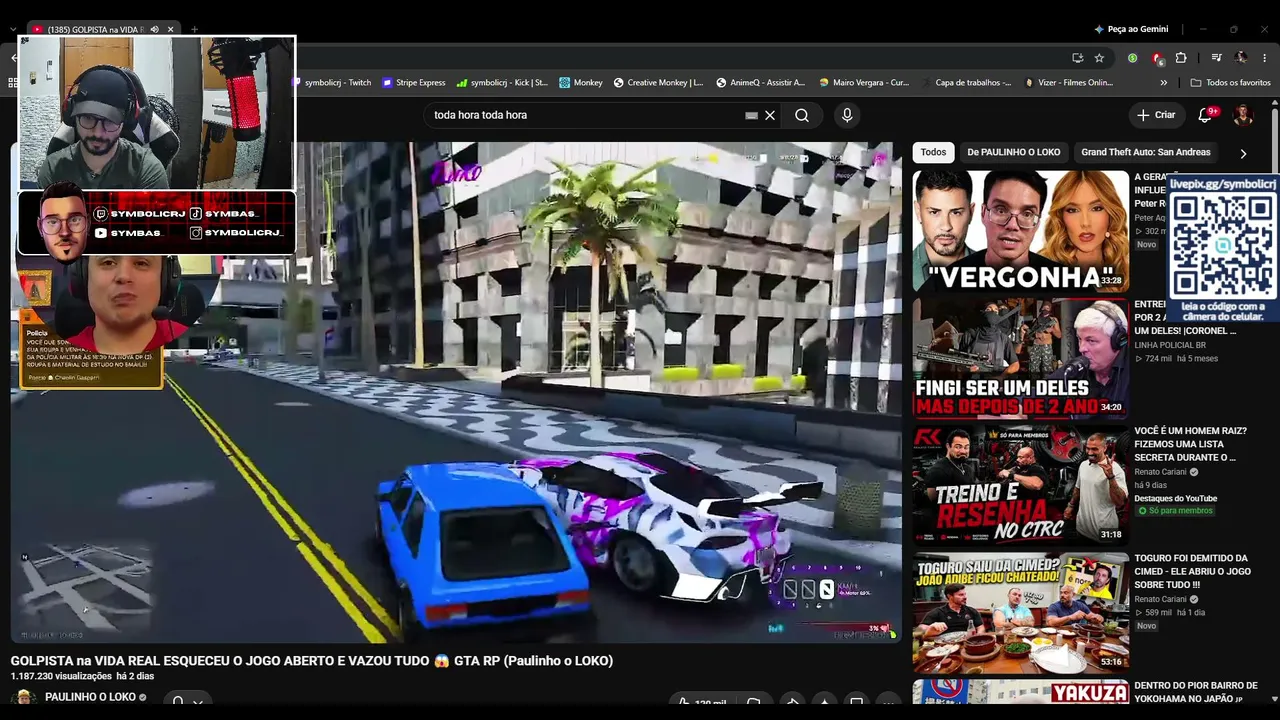Click the video title GOLPISTA na VIDA REAL
This screenshot has width=1280, height=720.
pos(312,661)
